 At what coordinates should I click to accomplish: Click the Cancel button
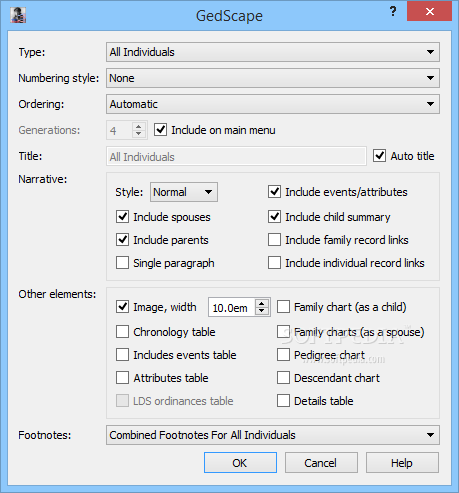click(321, 463)
